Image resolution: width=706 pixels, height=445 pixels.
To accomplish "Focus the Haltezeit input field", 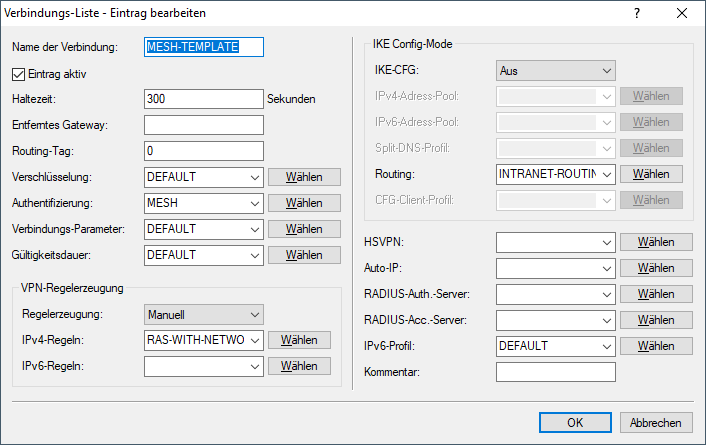I will (203, 99).
